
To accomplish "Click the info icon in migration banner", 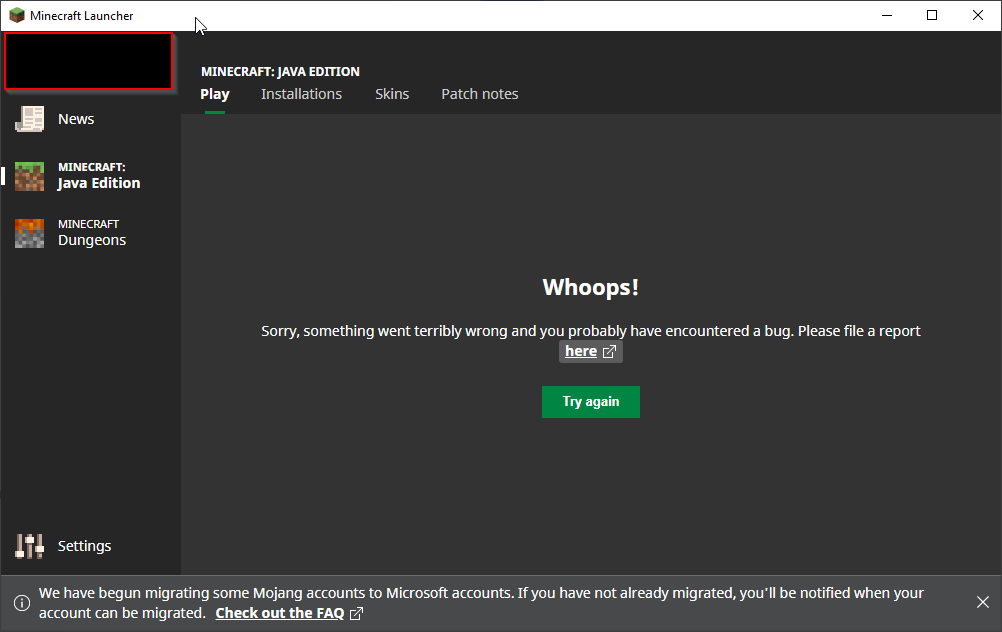I will tap(22, 603).
